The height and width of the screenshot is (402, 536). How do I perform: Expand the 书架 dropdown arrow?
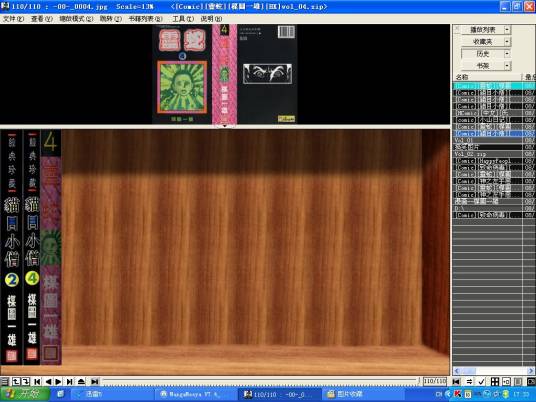coord(507,66)
